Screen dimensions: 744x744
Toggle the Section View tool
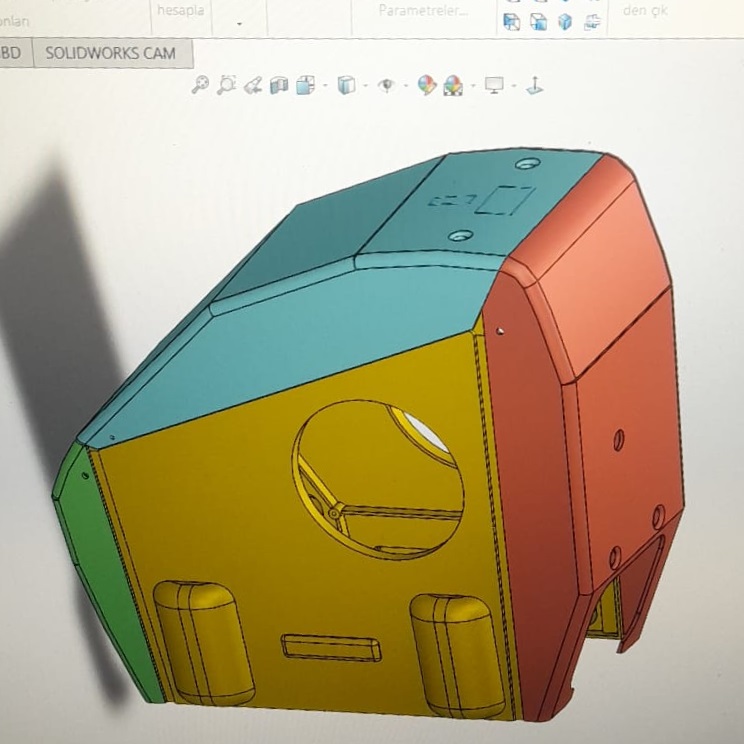(279, 85)
